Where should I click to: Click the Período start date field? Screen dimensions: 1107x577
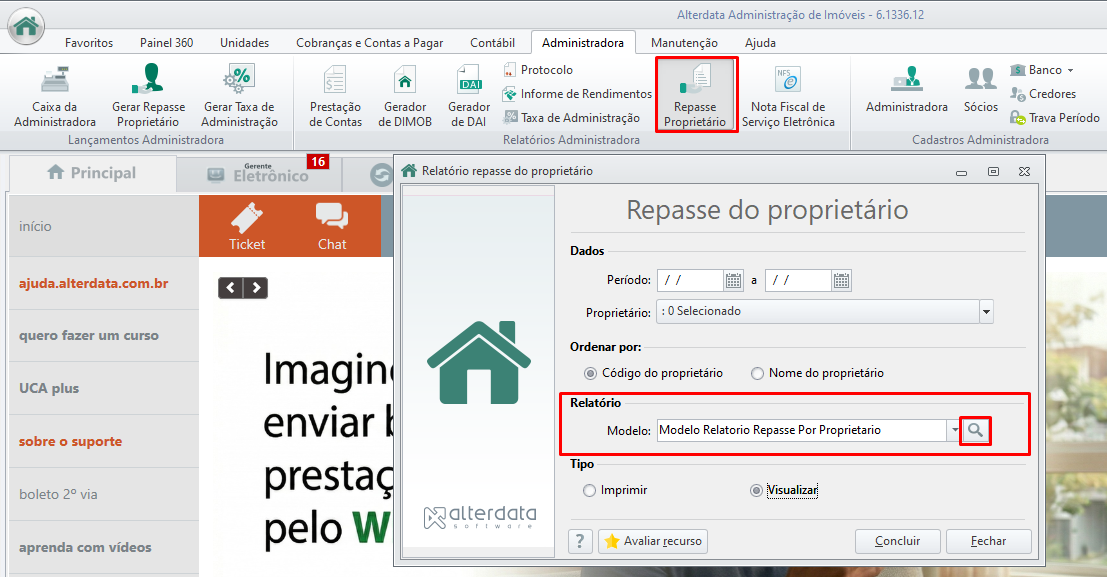click(690, 280)
